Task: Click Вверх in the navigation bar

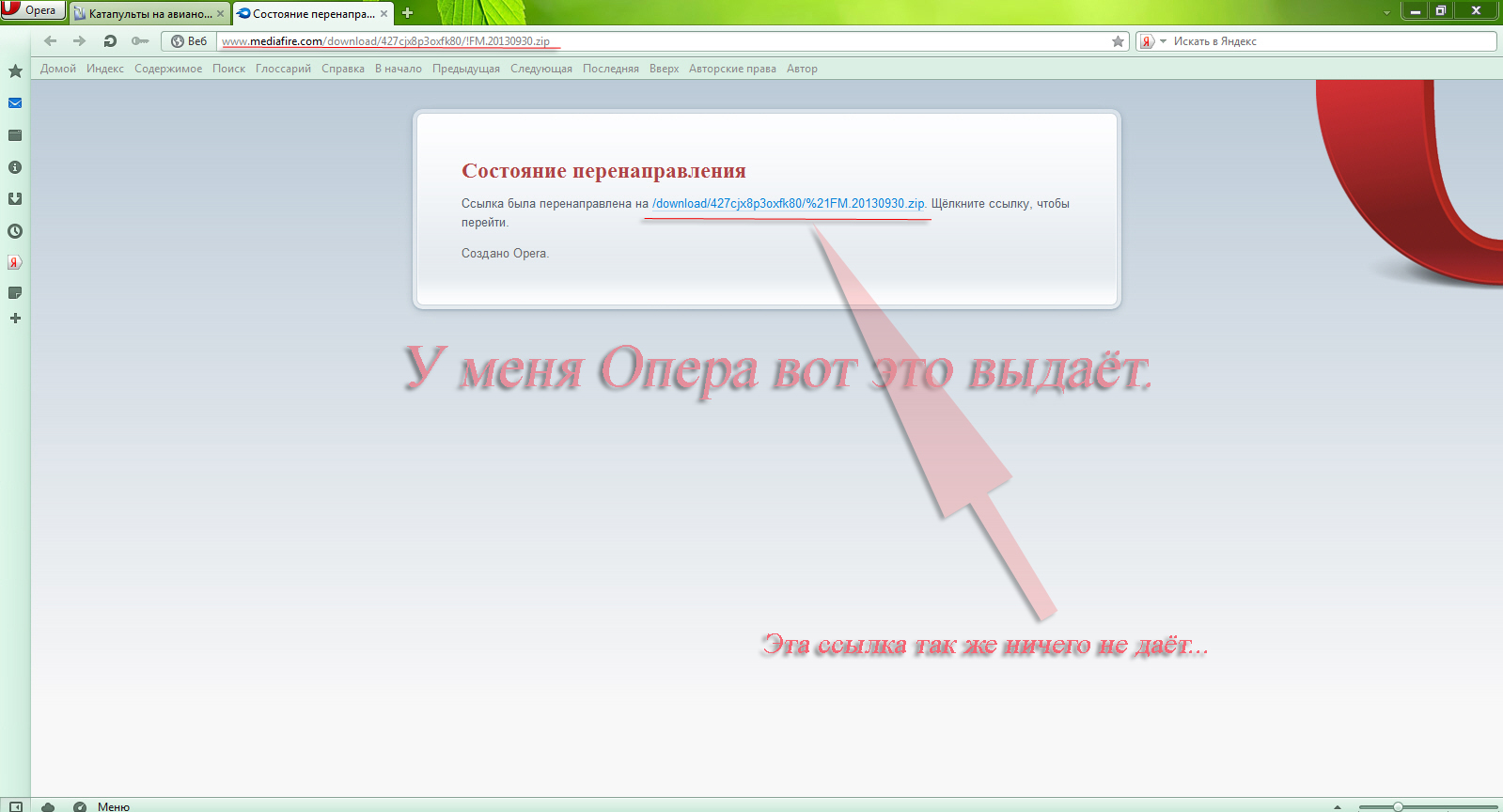Action: (x=664, y=69)
